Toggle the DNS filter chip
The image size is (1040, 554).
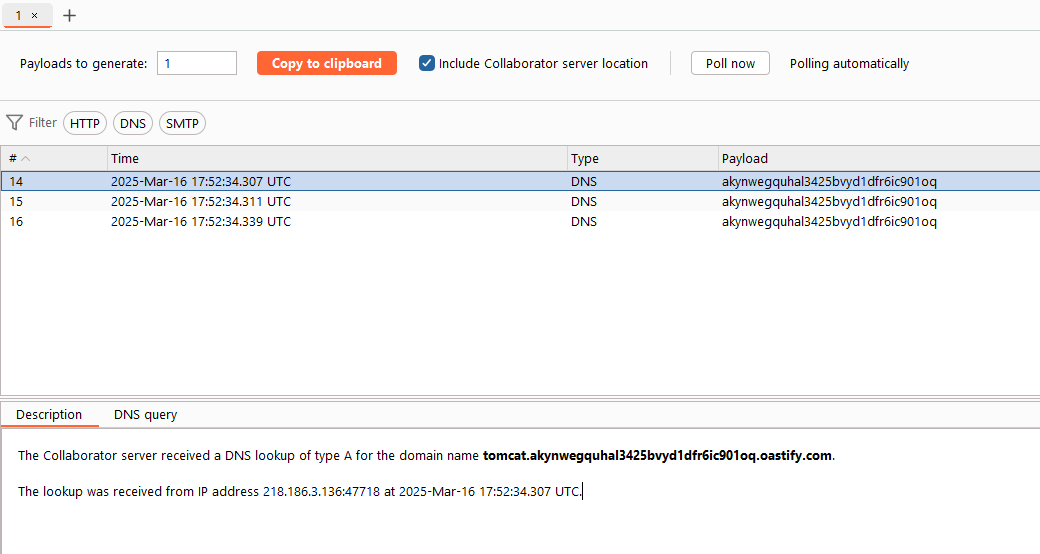133,123
